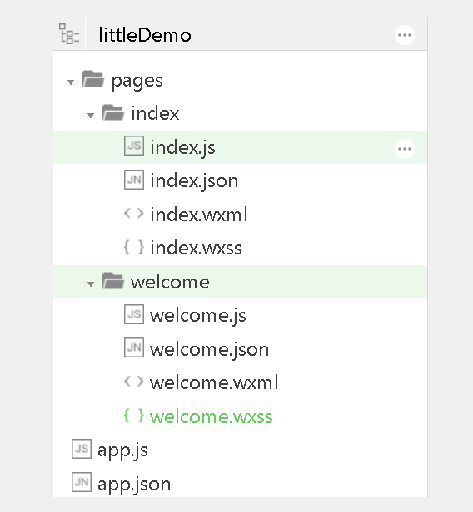Select the welcome folder name
Screen dimensions: 473x512
(x=170, y=282)
